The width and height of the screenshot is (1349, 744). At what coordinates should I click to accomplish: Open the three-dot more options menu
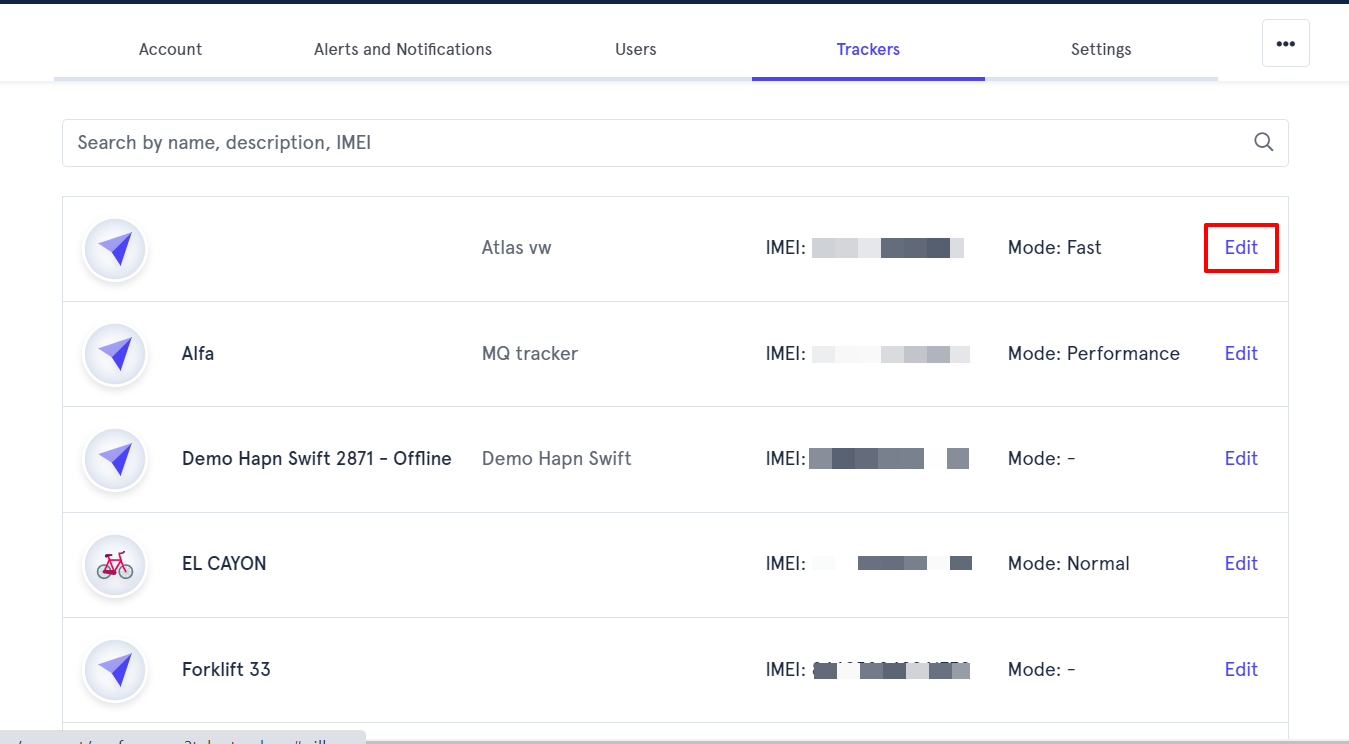tap(1286, 43)
